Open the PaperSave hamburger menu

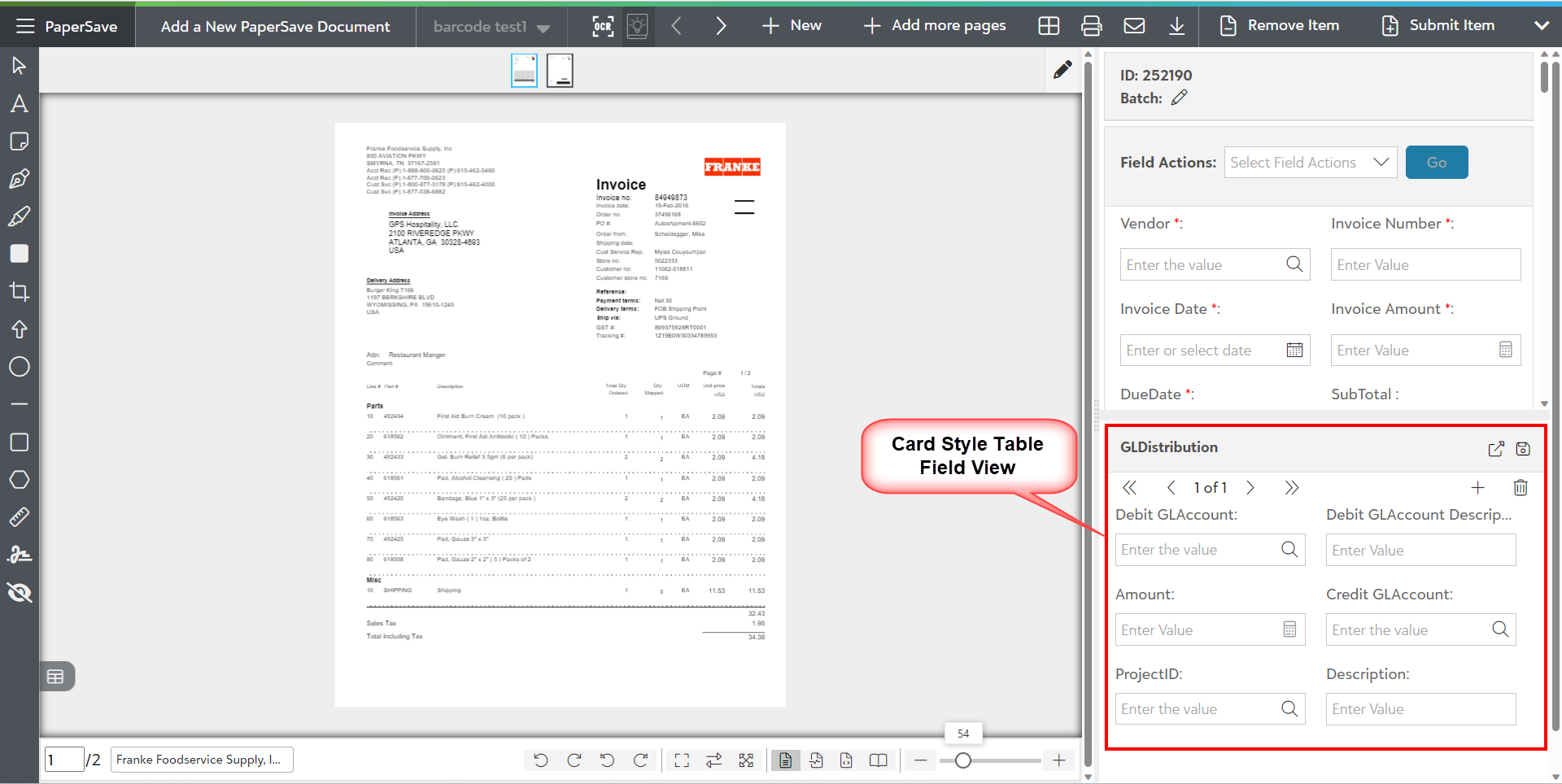click(x=25, y=26)
